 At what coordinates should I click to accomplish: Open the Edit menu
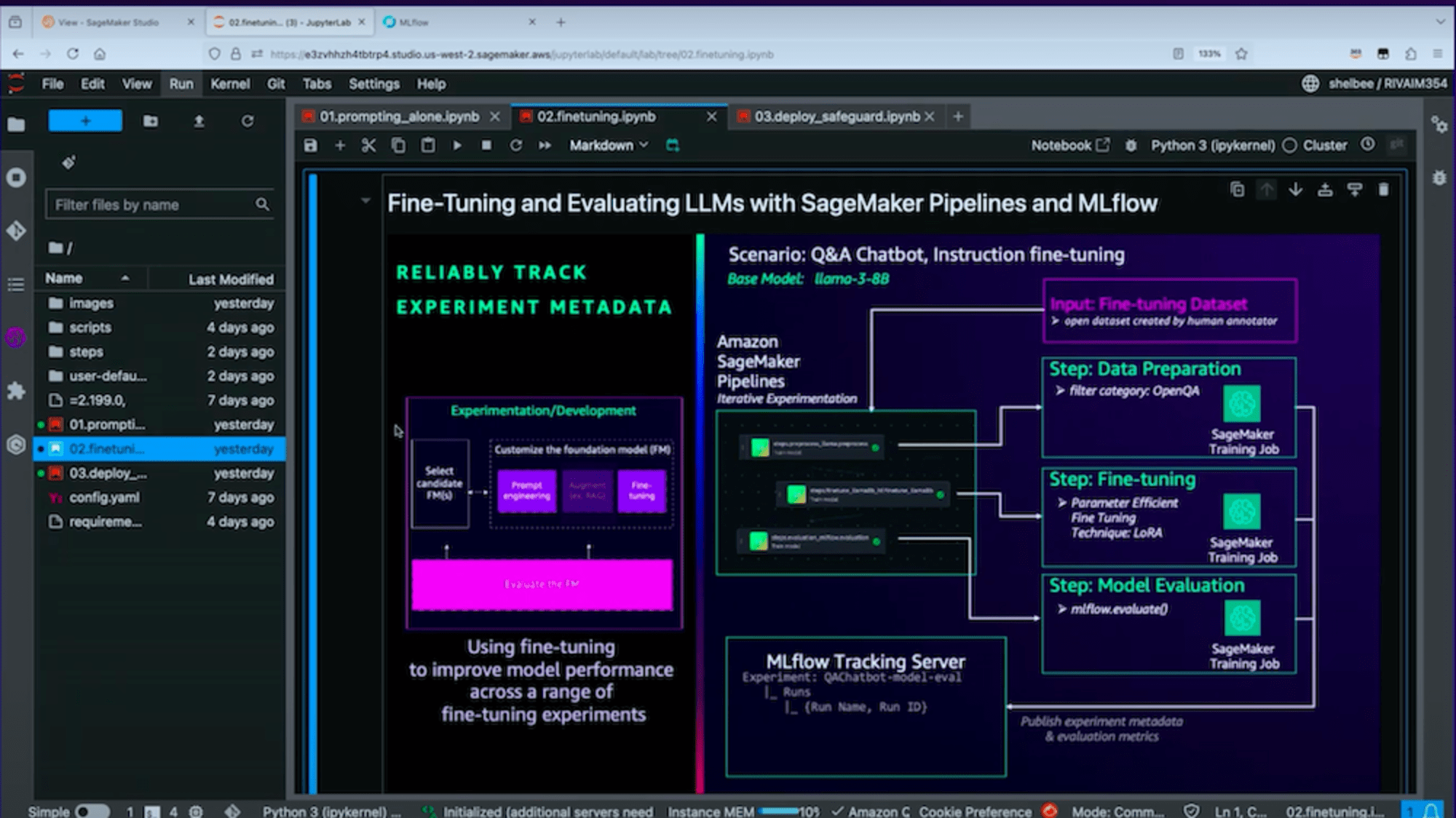(x=92, y=84)
